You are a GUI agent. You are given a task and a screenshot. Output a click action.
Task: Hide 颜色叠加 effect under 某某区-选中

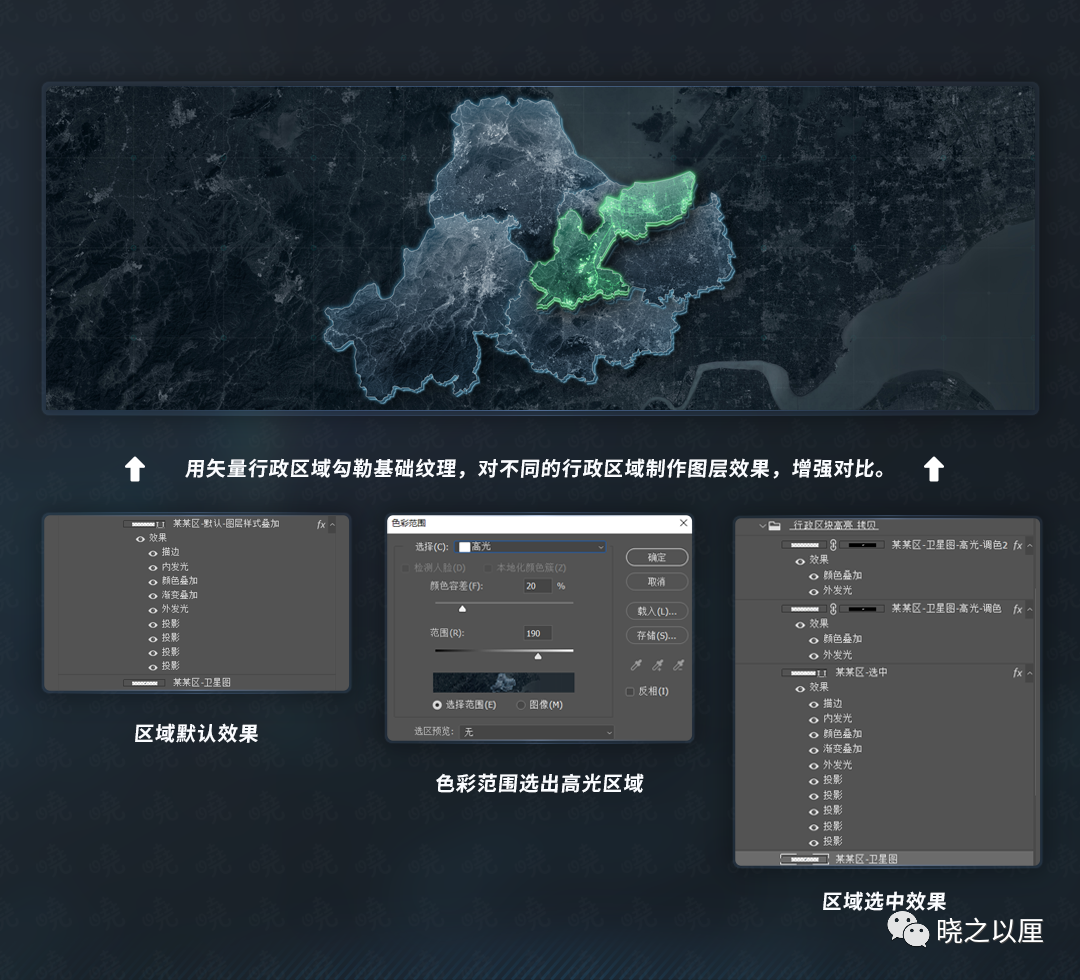point(813,735)
